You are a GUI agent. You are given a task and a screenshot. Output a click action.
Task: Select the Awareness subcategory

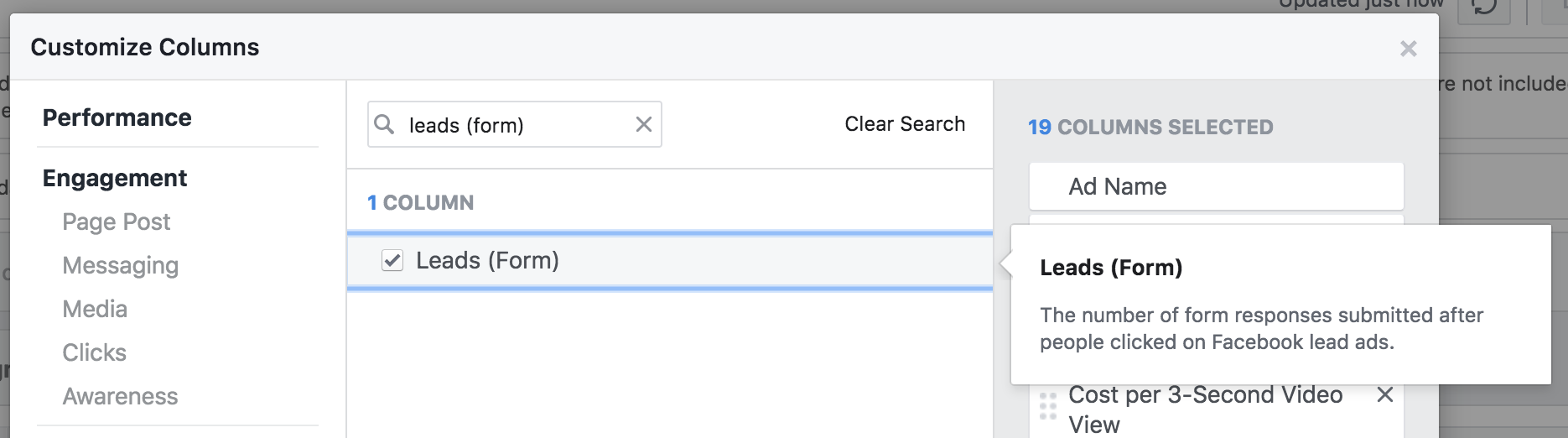(121, 396)
